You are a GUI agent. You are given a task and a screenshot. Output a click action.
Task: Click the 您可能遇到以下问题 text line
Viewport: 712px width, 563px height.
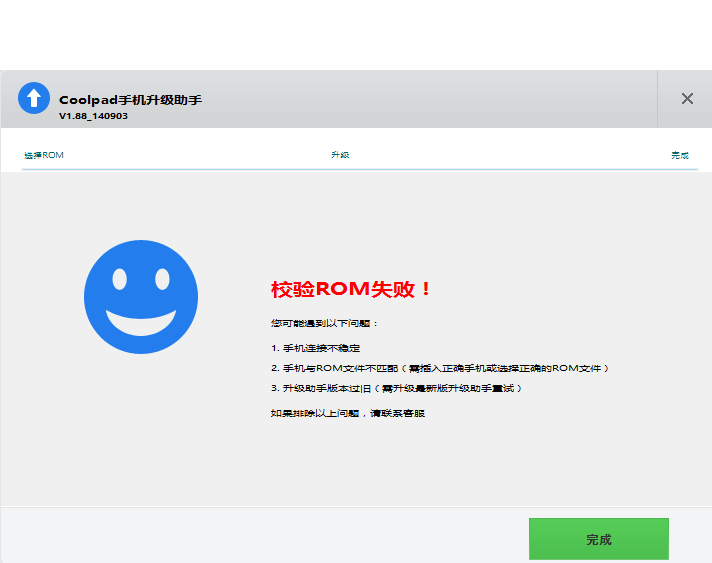(325, 324)
